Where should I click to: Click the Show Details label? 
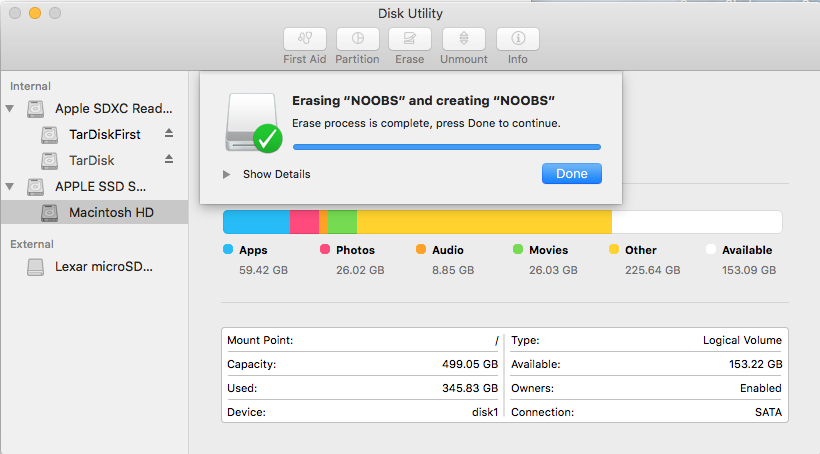[277, 174]
